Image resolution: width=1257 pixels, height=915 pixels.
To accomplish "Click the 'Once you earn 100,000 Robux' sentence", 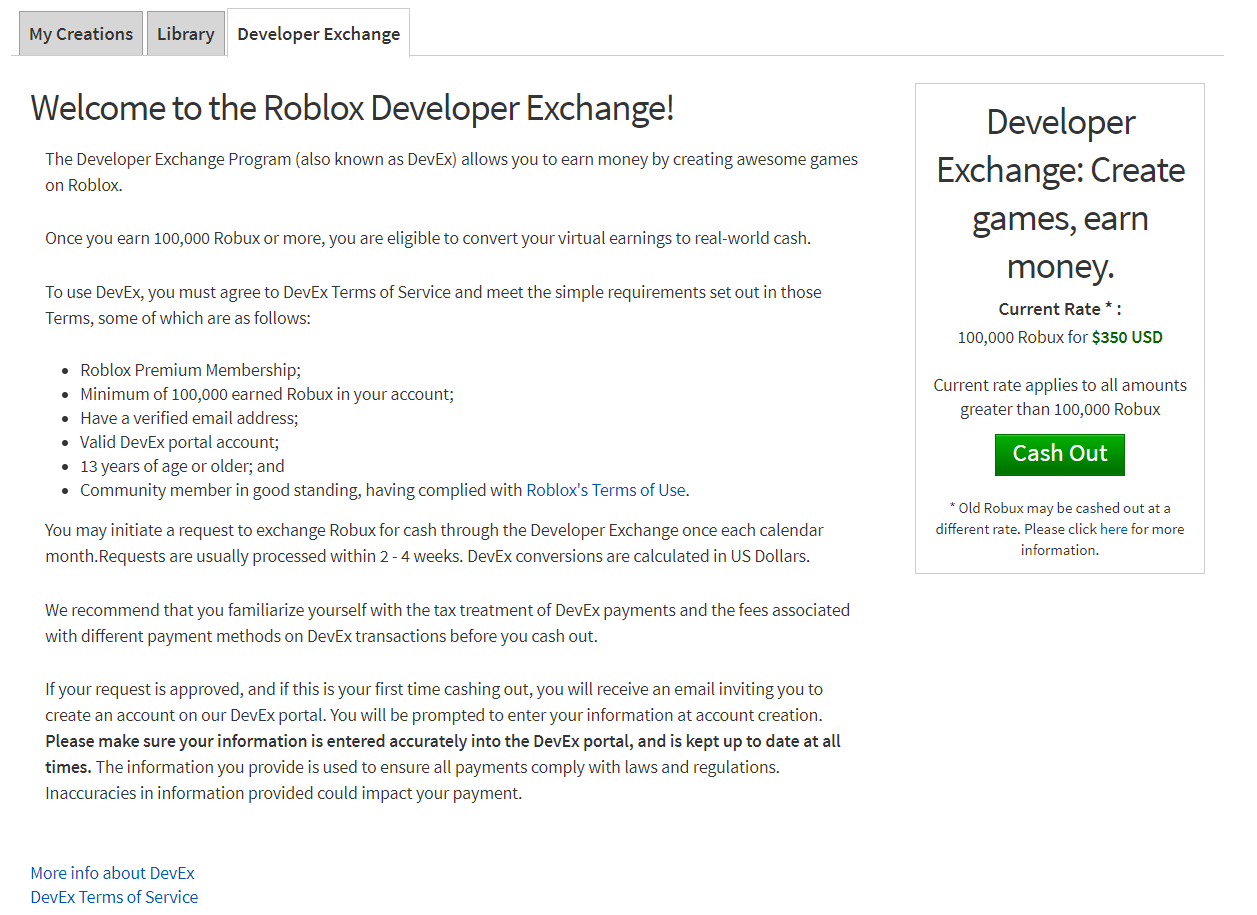I will click(x=428, y=238).
